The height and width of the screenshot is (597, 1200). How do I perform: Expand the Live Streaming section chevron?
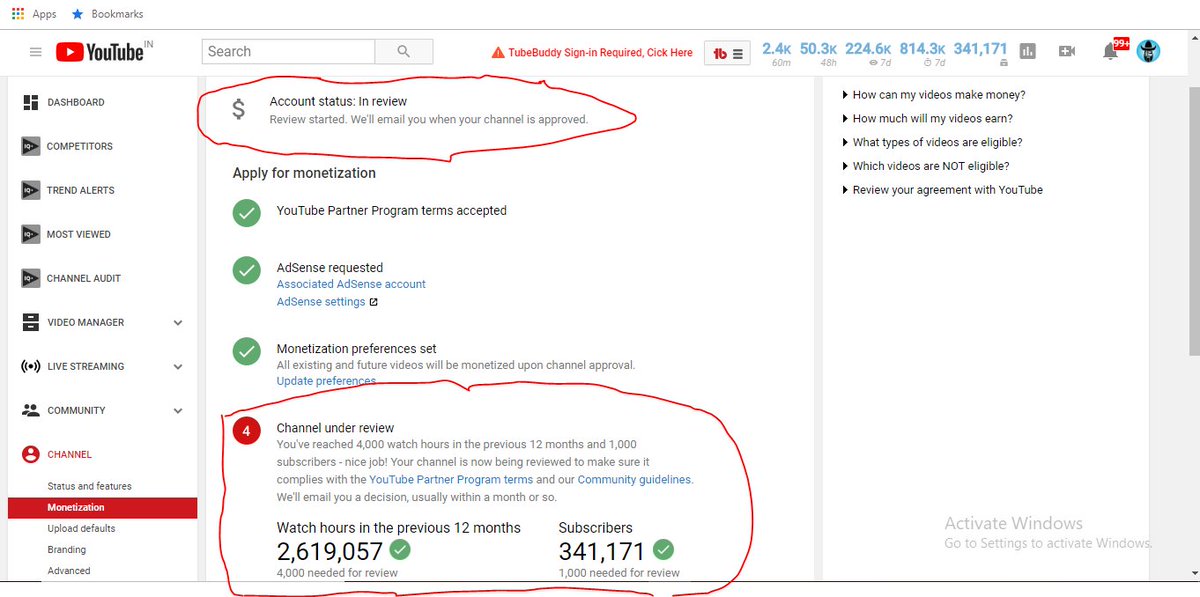178,366
